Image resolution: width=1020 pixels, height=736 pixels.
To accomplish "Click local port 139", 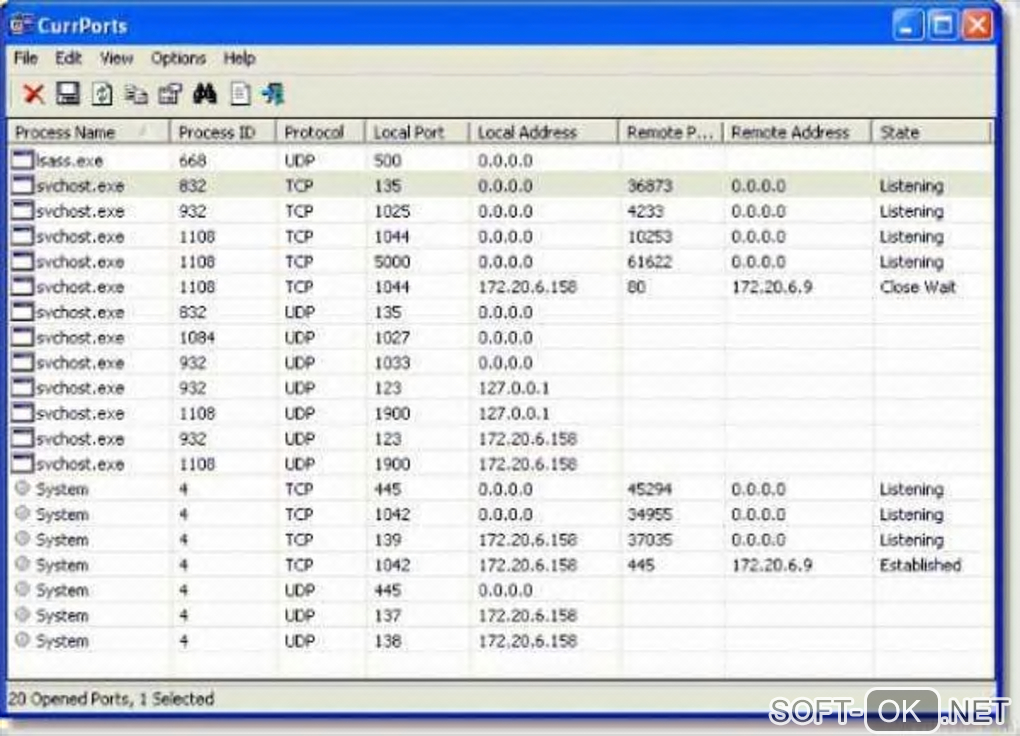I will (388, 539).
